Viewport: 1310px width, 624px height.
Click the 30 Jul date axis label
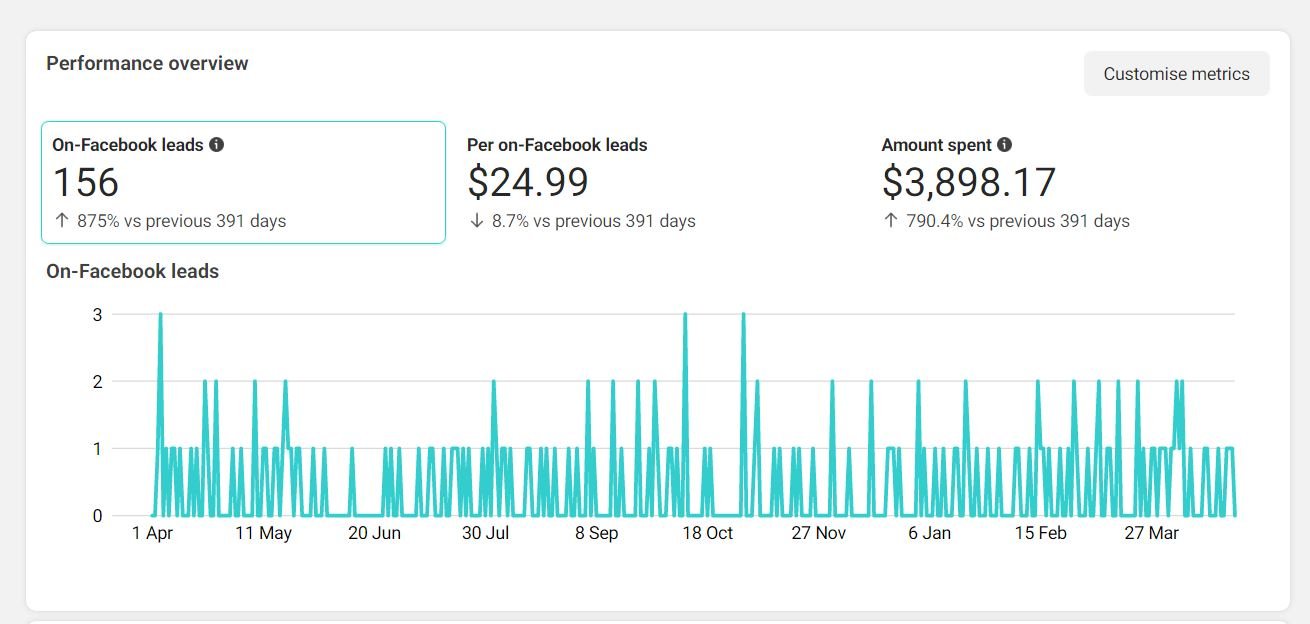[x=485, y=533]
